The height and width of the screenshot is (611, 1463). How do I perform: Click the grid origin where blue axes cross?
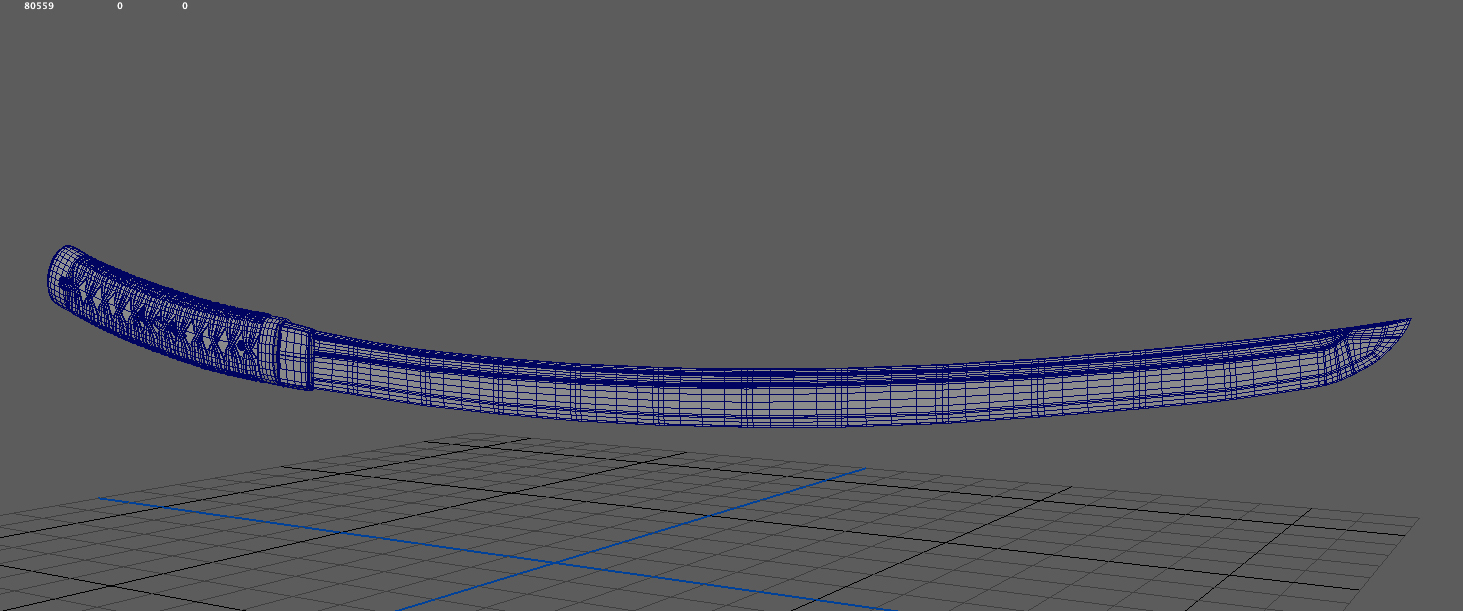click(556, 563)
